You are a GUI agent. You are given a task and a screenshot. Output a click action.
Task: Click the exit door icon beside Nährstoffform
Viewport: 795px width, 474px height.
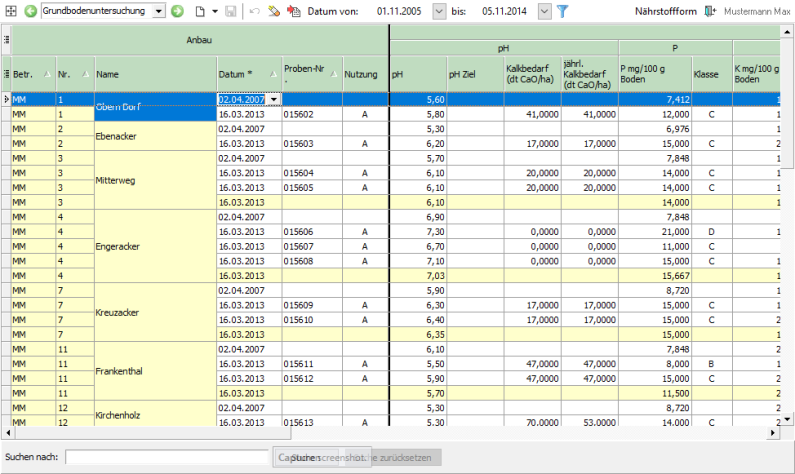pos(710,11)
